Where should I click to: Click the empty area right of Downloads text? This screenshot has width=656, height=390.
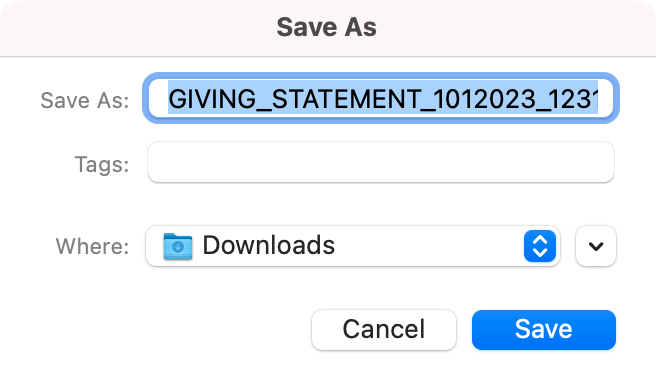(427, 246)
